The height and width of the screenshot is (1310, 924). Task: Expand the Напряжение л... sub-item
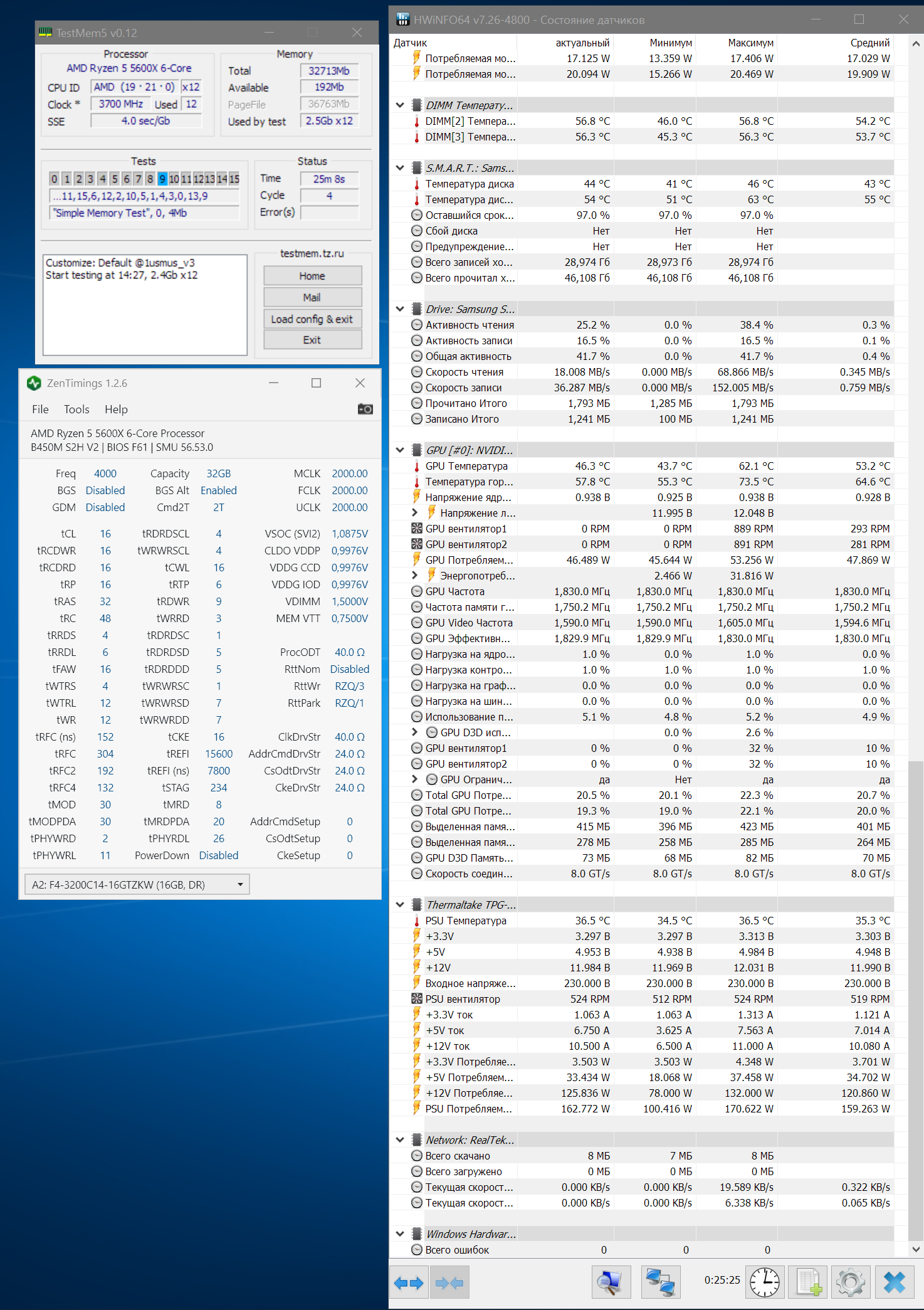(x=414, y=513)
